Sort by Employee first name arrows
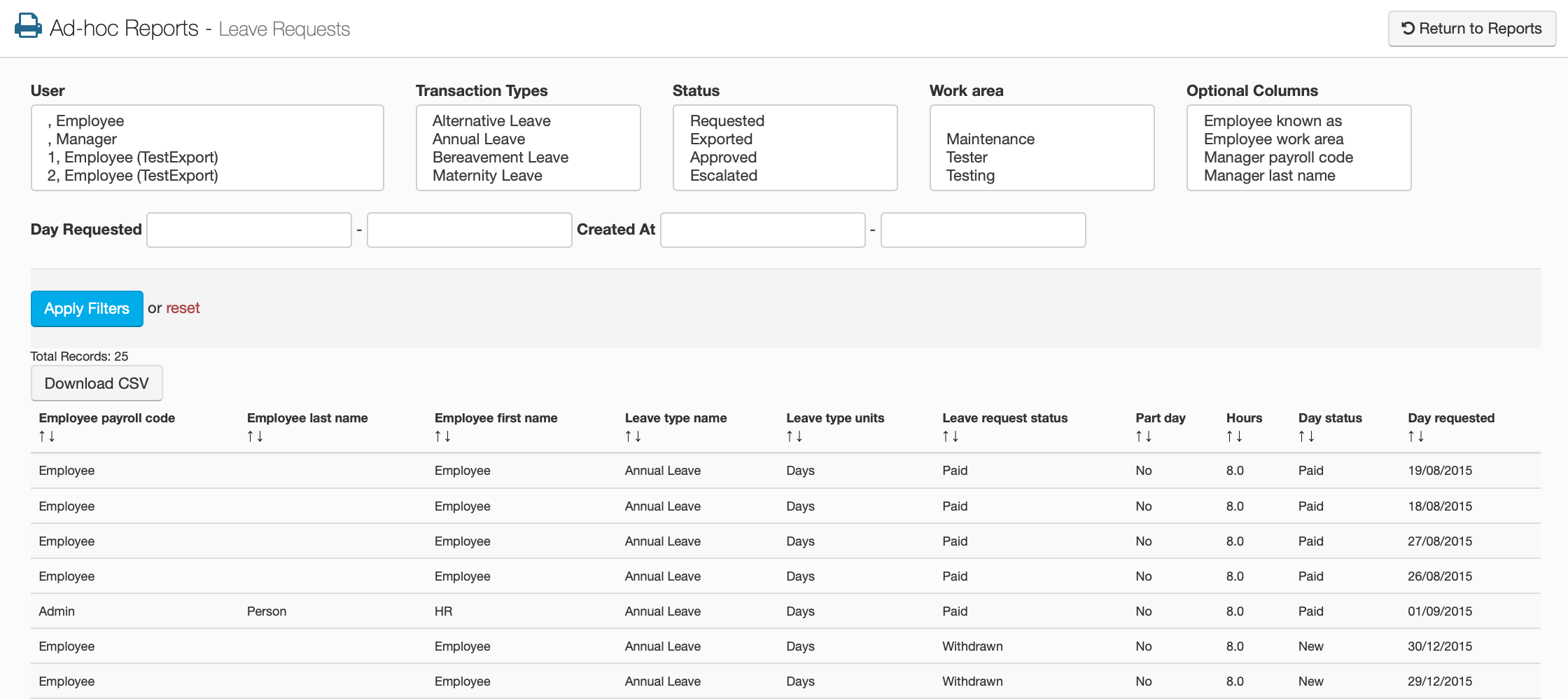 click(x=442, y=436)
